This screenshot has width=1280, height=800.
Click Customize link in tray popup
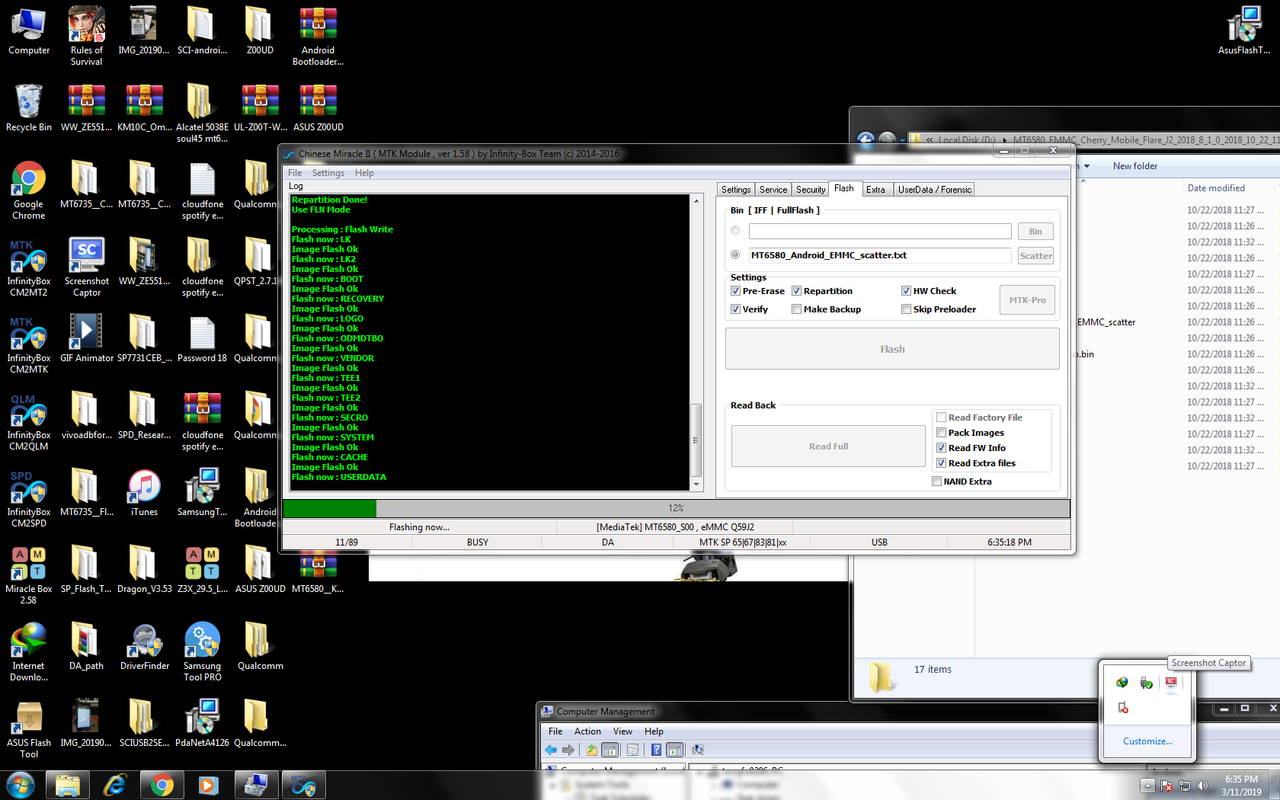(1147, 741)
